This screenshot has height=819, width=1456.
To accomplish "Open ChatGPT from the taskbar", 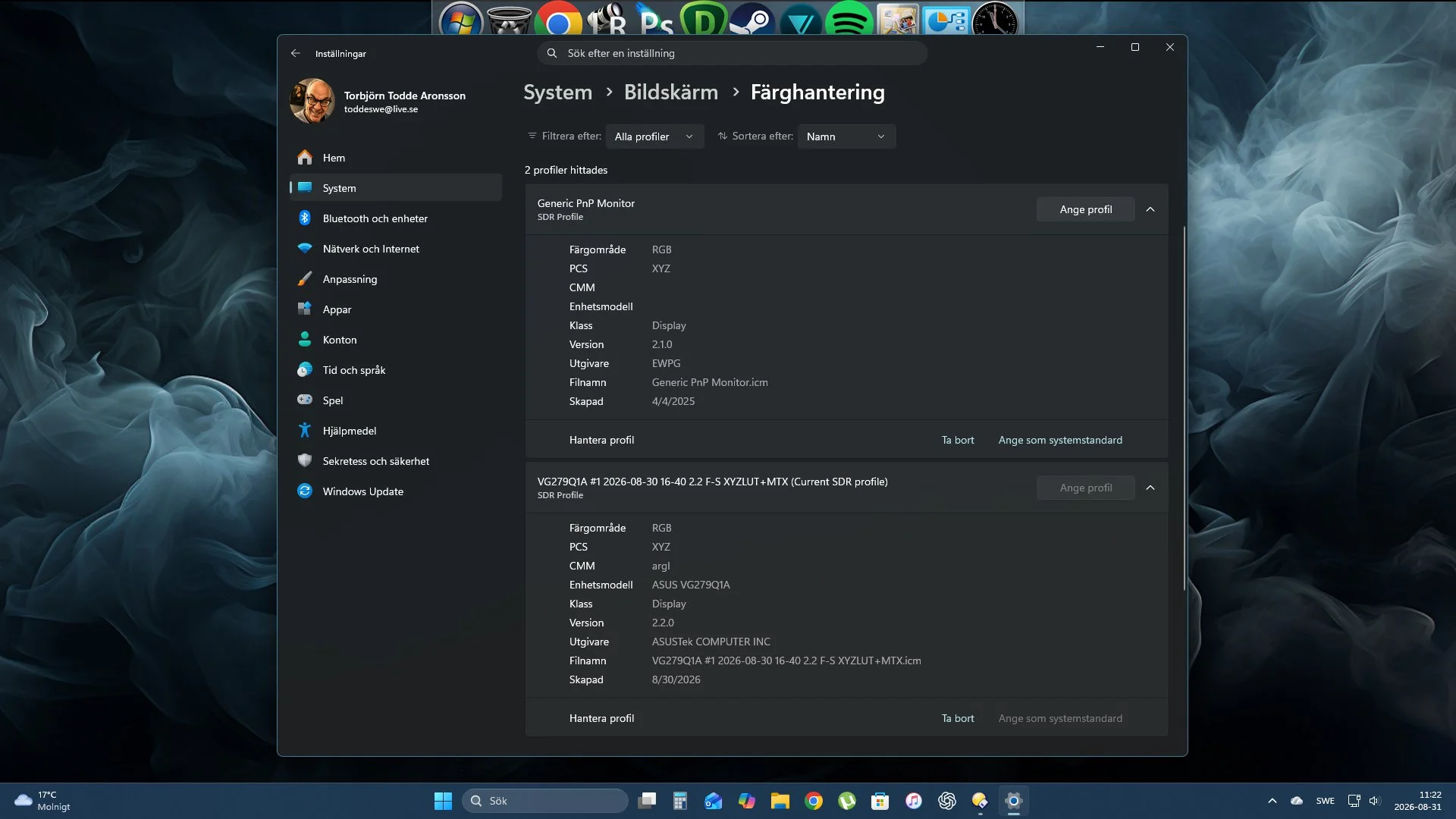I will coord(946,801).
